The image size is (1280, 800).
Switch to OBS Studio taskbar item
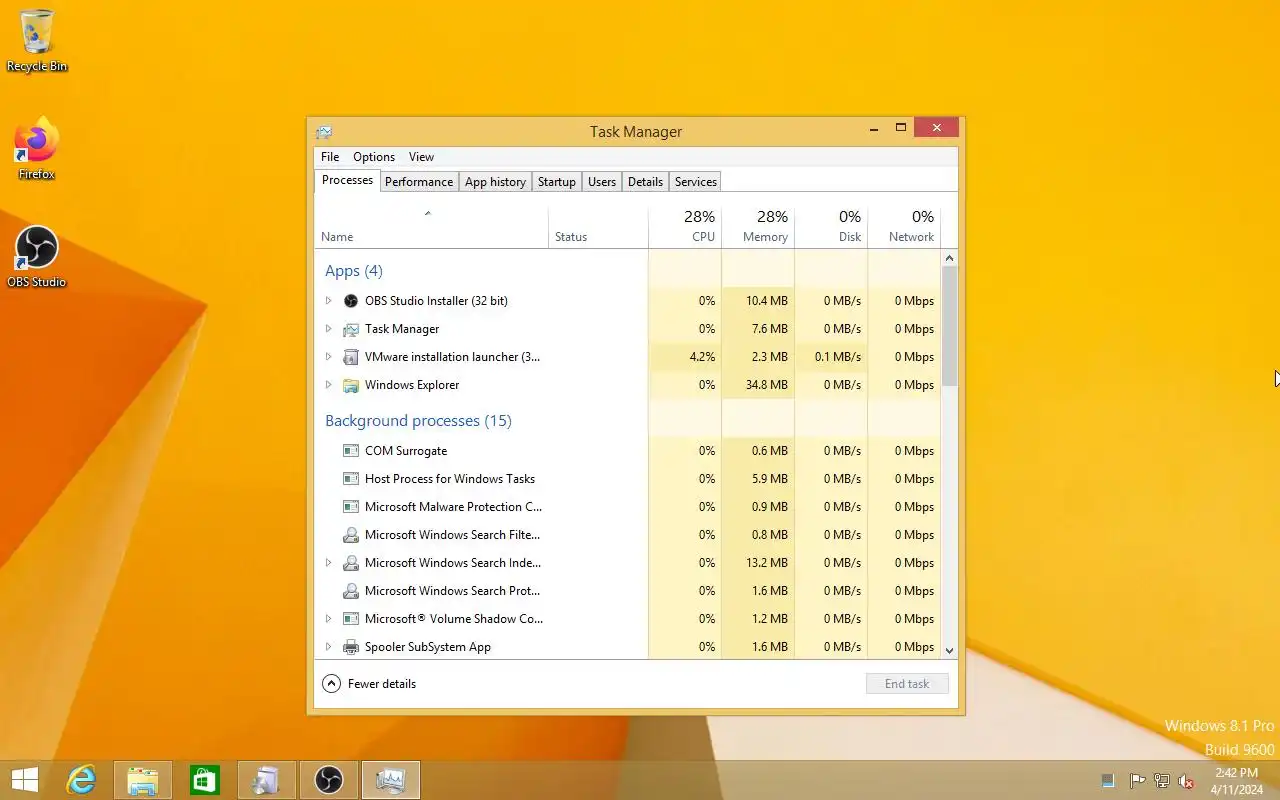[329, 780]
